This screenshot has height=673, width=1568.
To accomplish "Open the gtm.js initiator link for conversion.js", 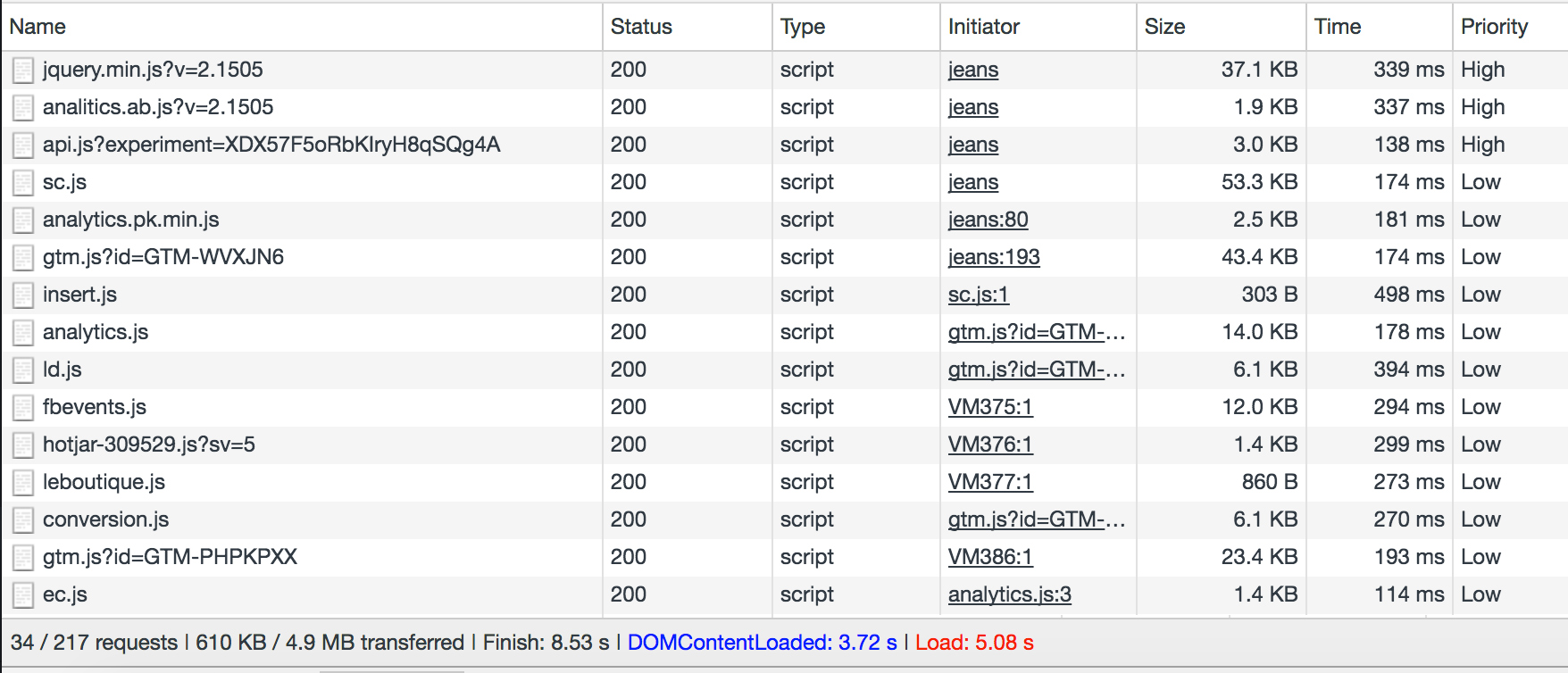I will pos(1037,519).
